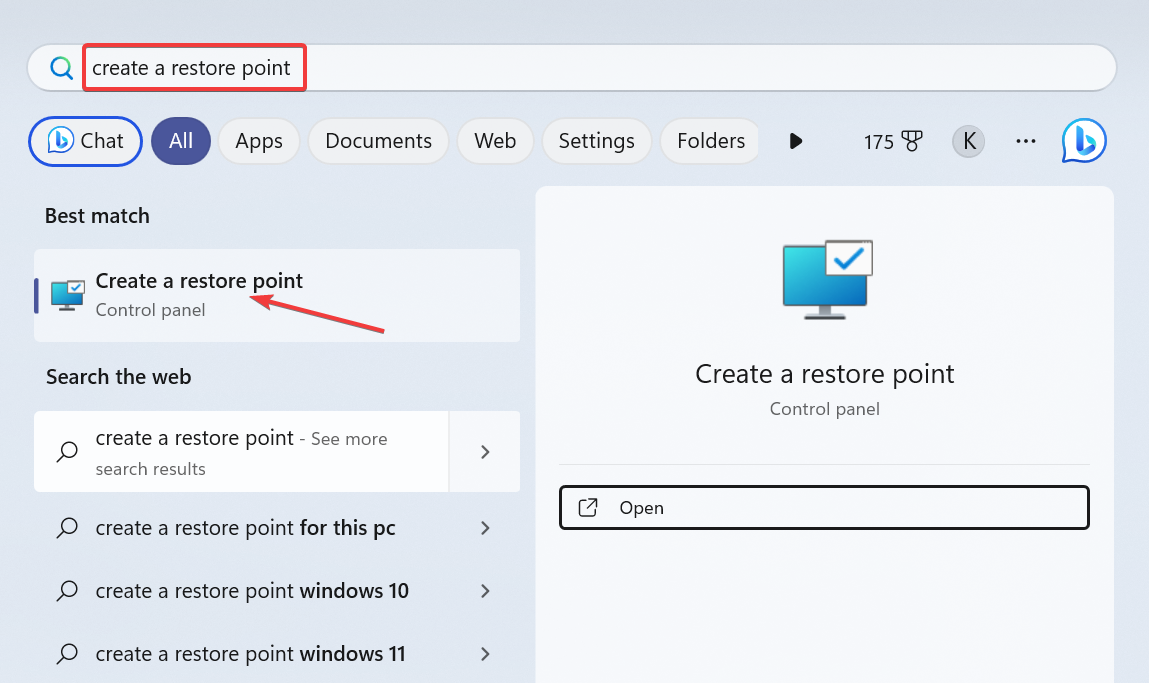Open the three-dot more options menu
1149x683 pixels.
1025,141
